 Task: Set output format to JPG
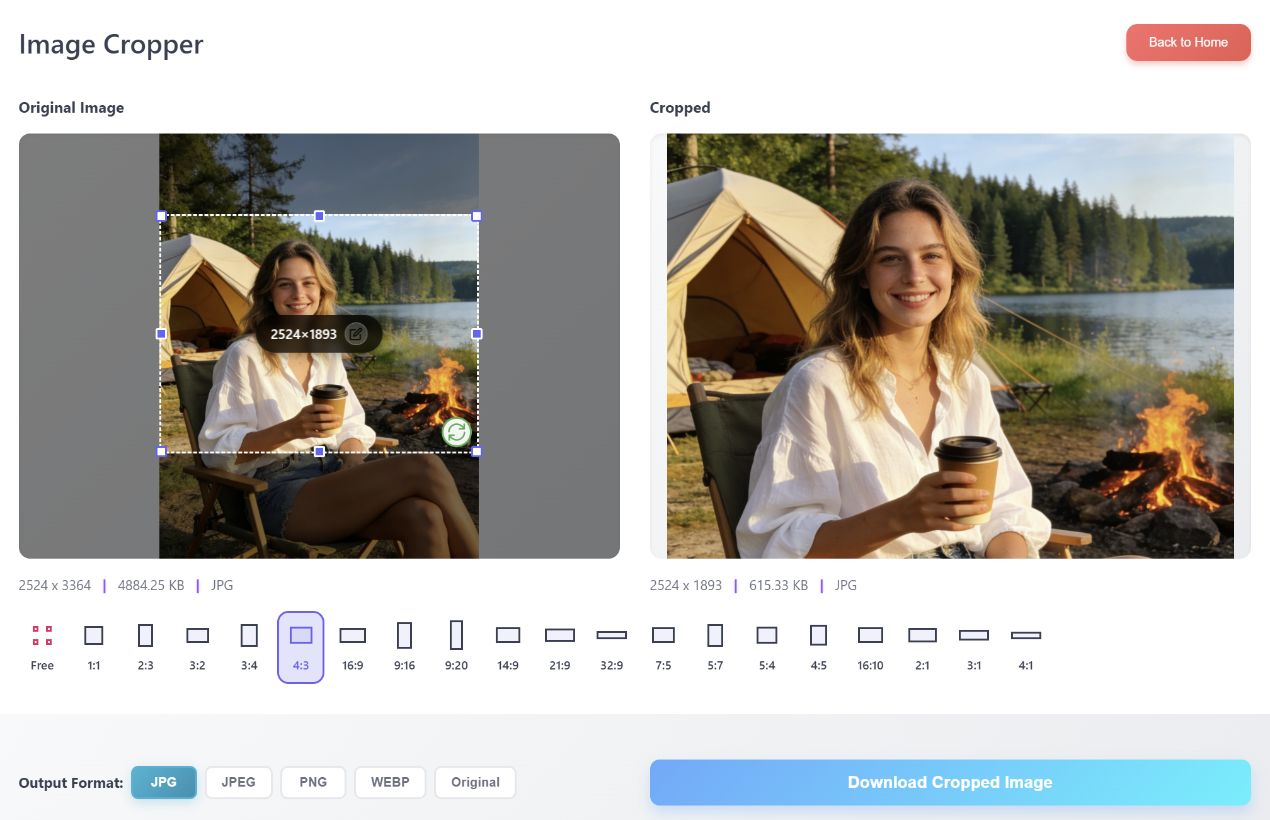tap(164, 782)
